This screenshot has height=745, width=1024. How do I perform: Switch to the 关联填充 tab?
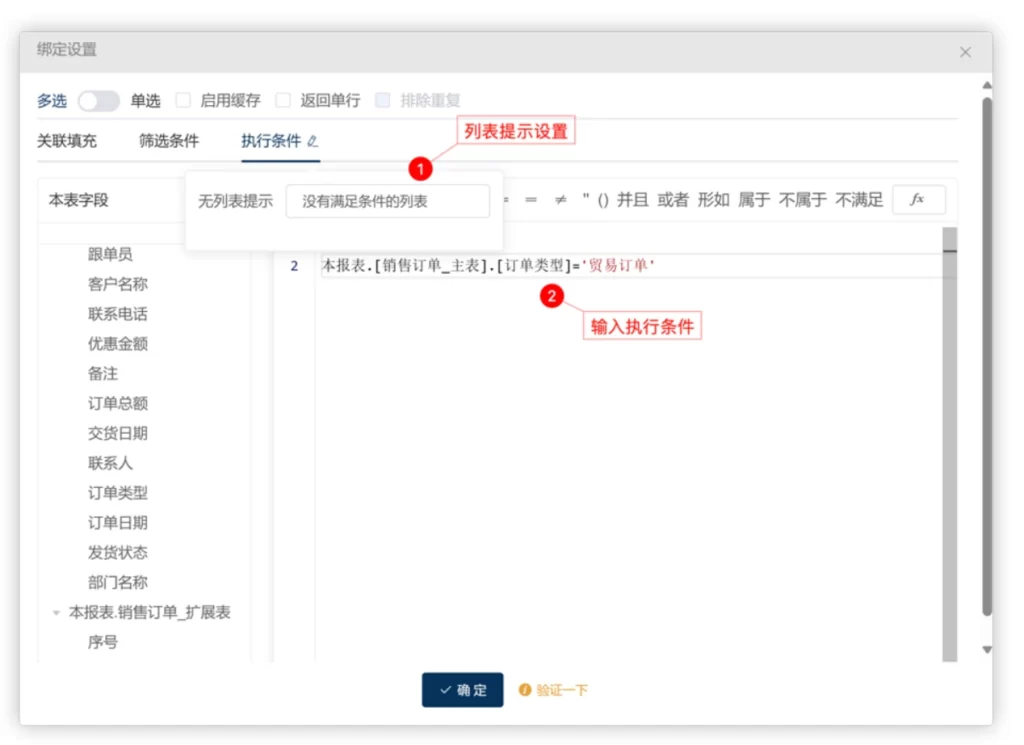pyautogui.click(x=67, y=141)
